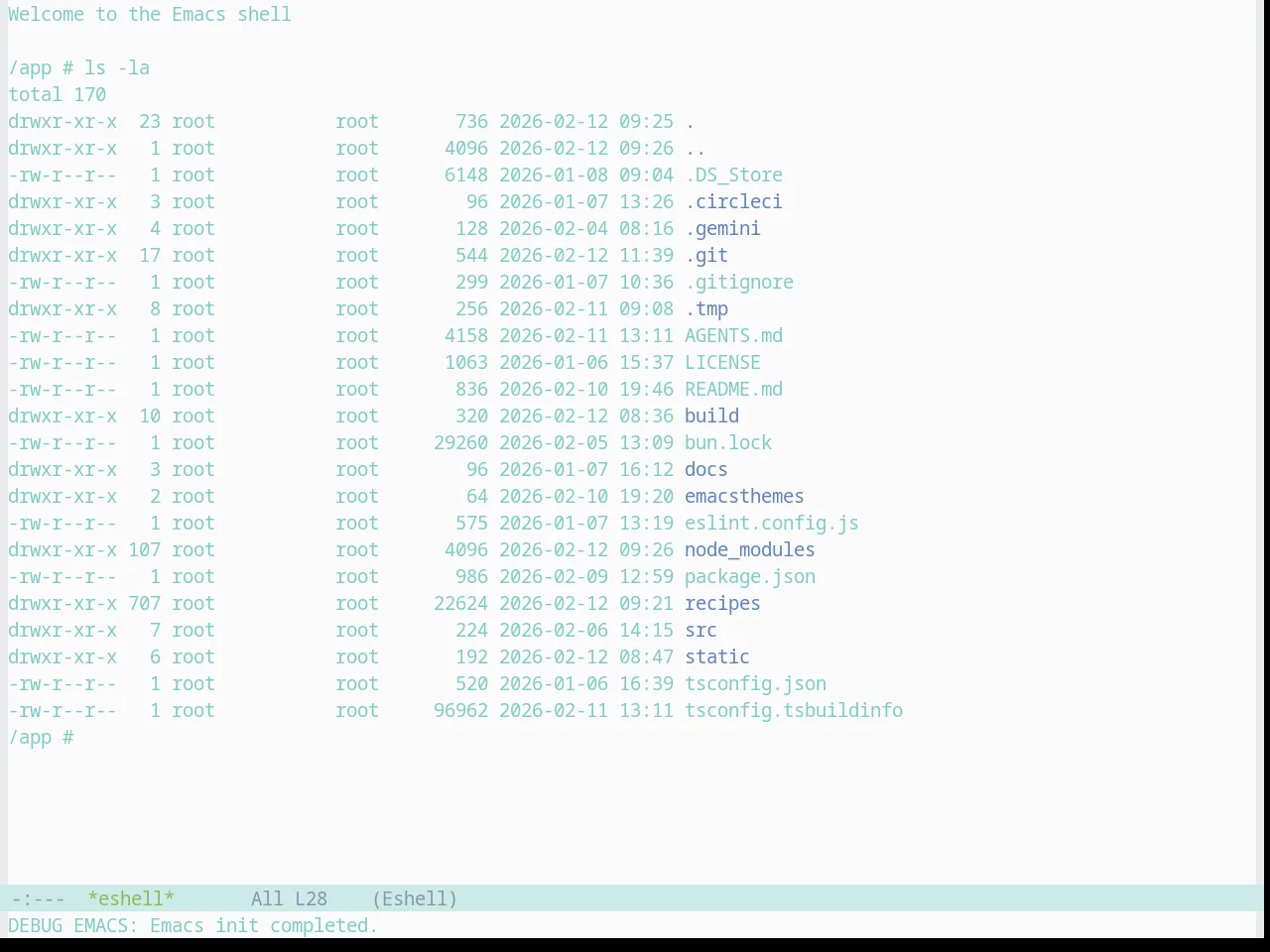The height and width of the screenshot is (952, 1270).
Task: Click the bun.lock file name
Action: pos(728,443)
